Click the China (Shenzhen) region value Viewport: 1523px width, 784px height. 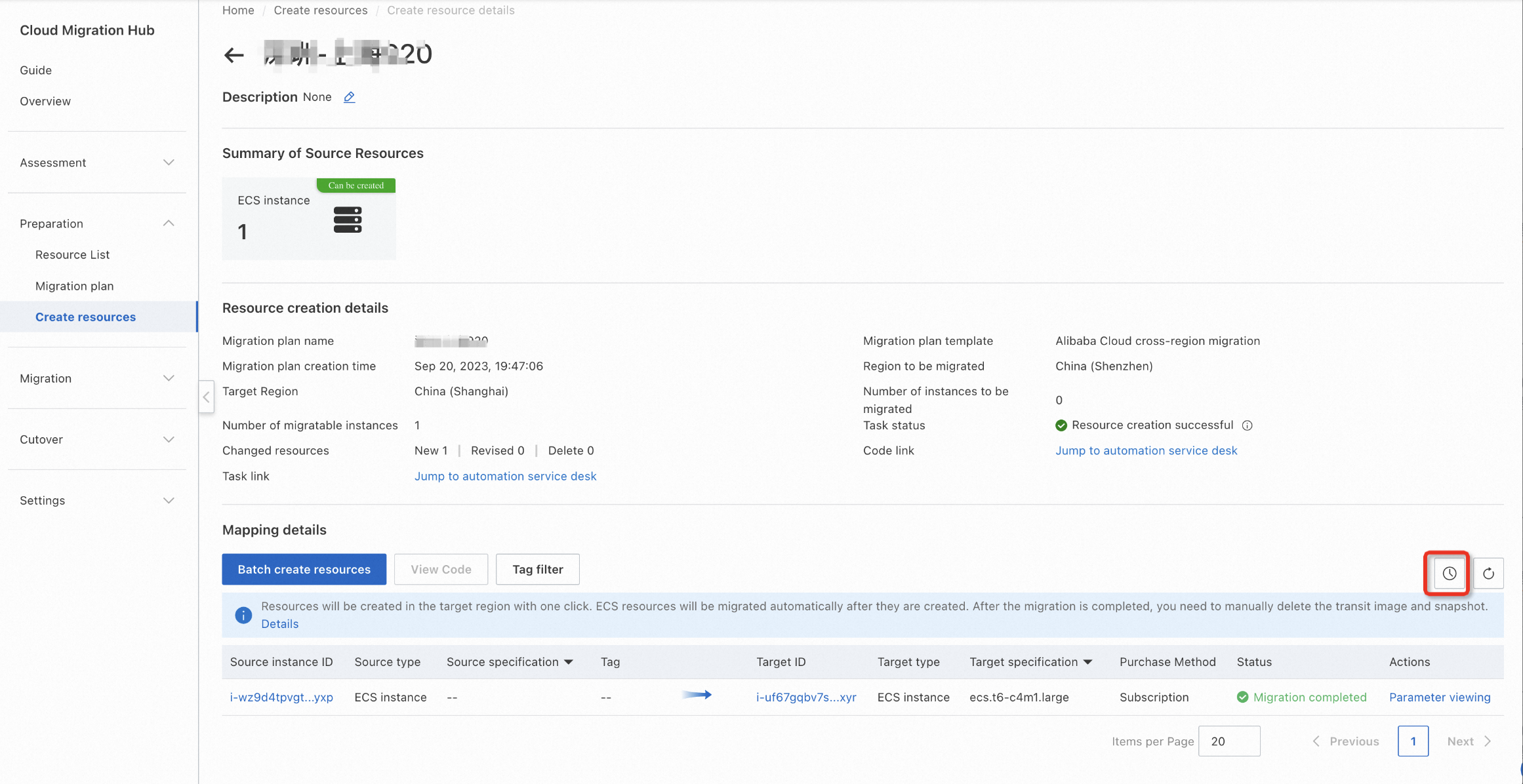coord(1104,366)
